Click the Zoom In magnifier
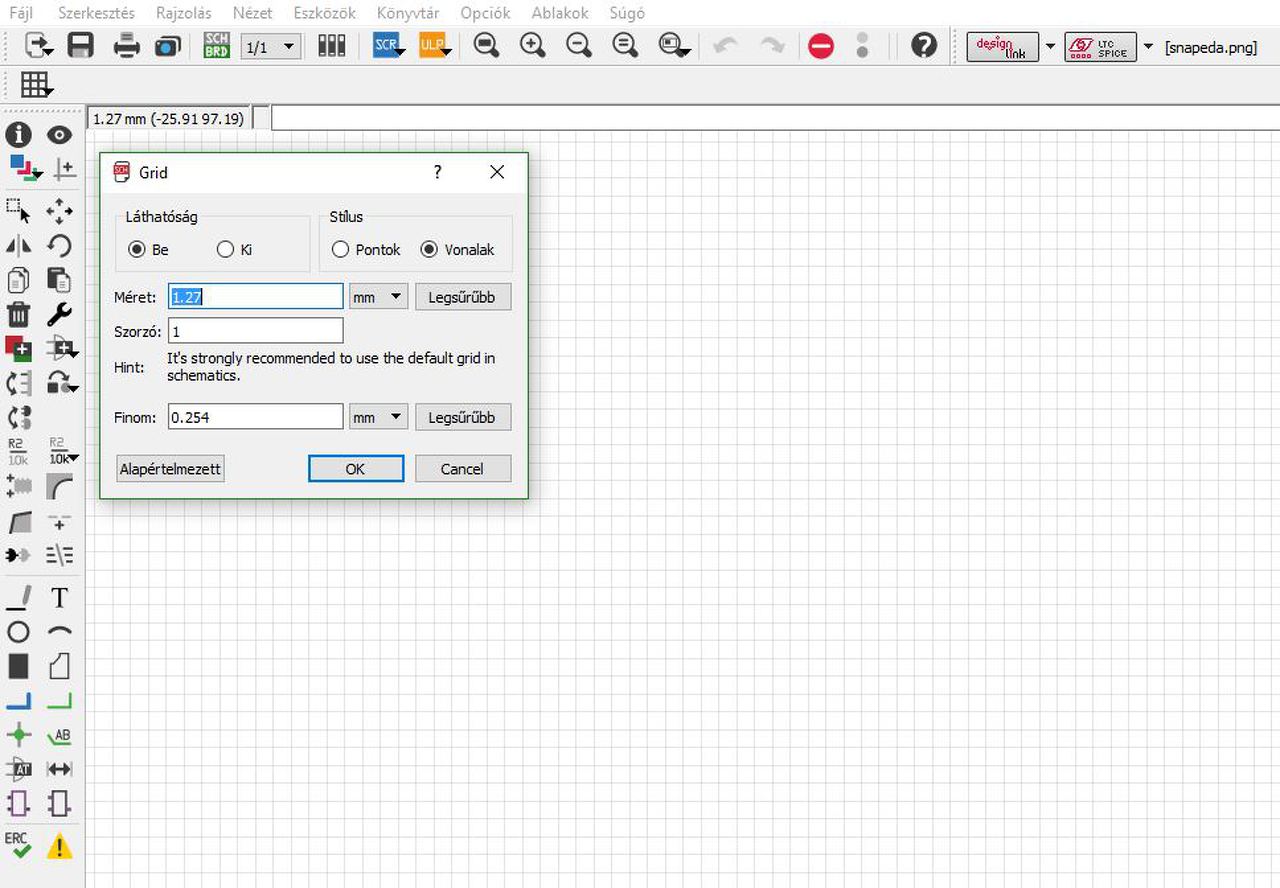 (x=533, y=46)
